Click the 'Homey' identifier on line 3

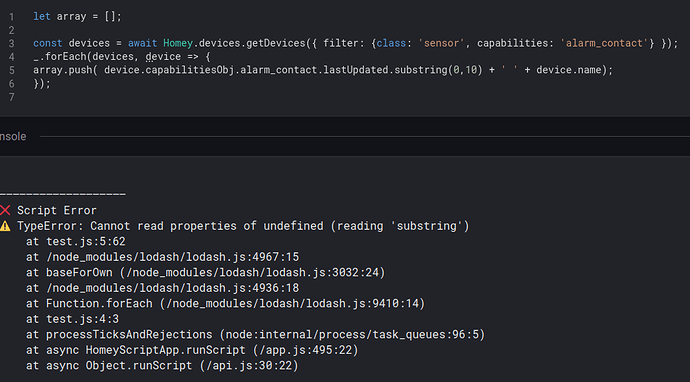click(178, 43)
